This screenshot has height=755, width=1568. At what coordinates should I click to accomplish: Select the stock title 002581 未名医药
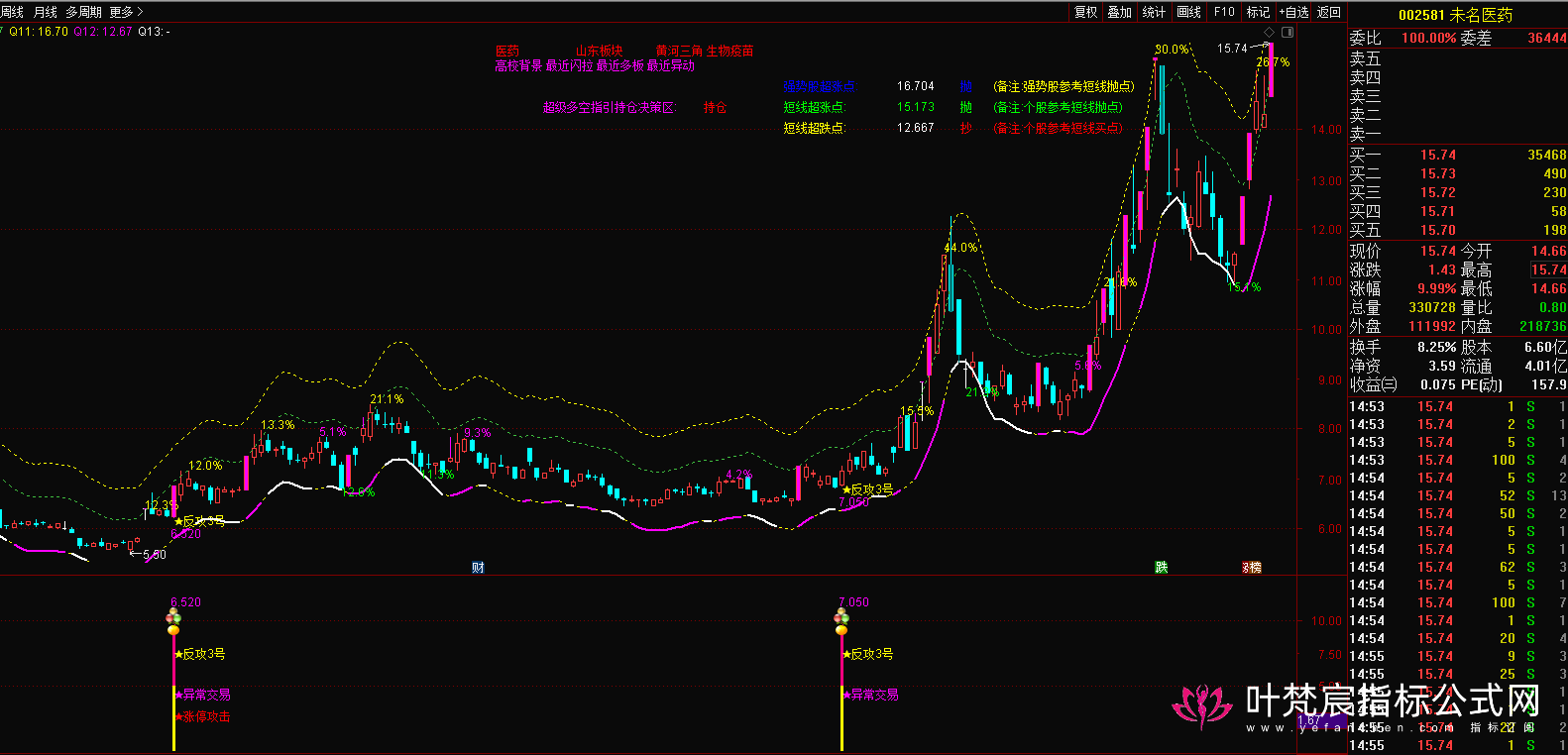click(x=1456, y=15)
